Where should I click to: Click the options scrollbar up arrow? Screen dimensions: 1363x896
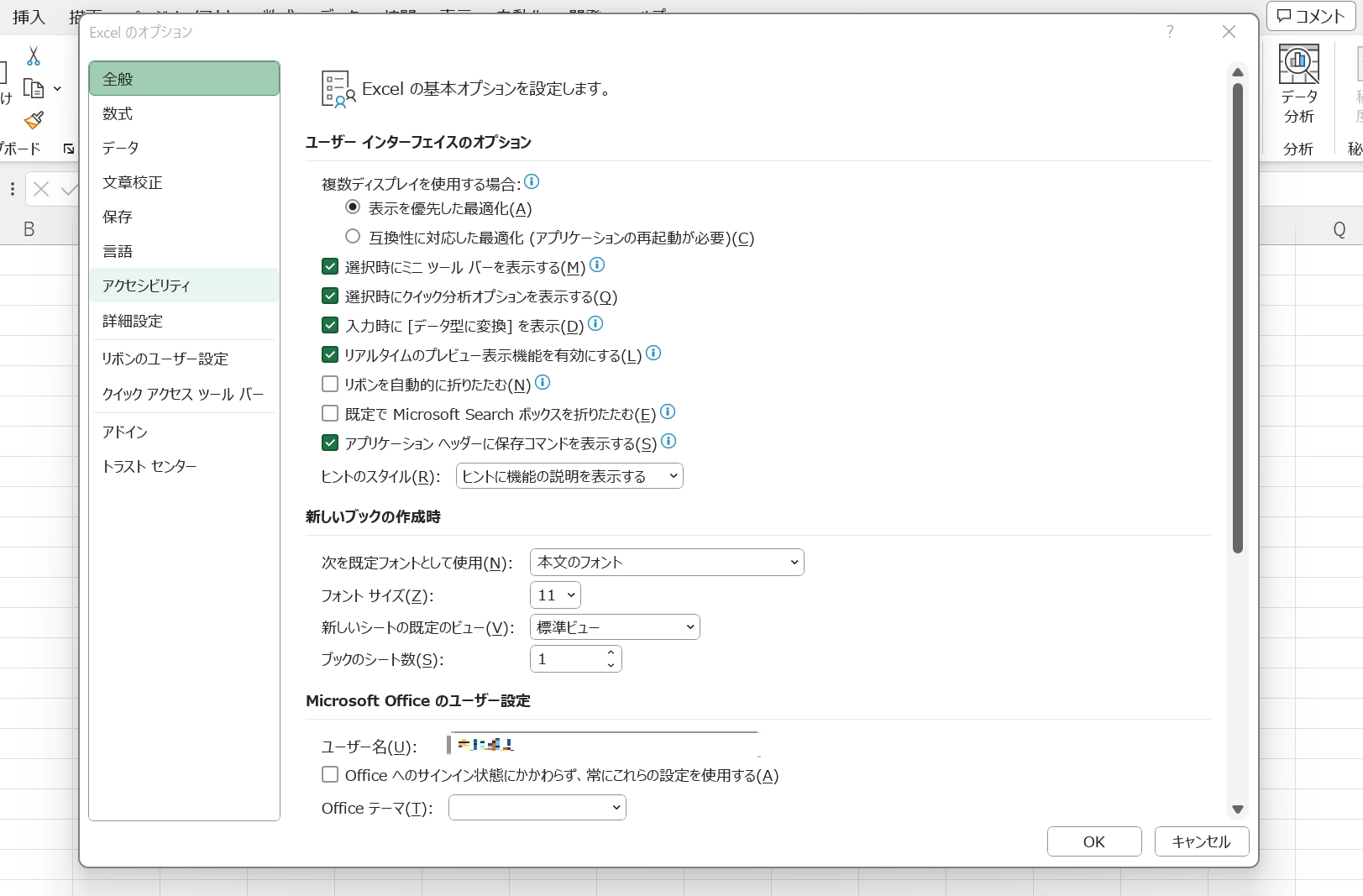1237,72
